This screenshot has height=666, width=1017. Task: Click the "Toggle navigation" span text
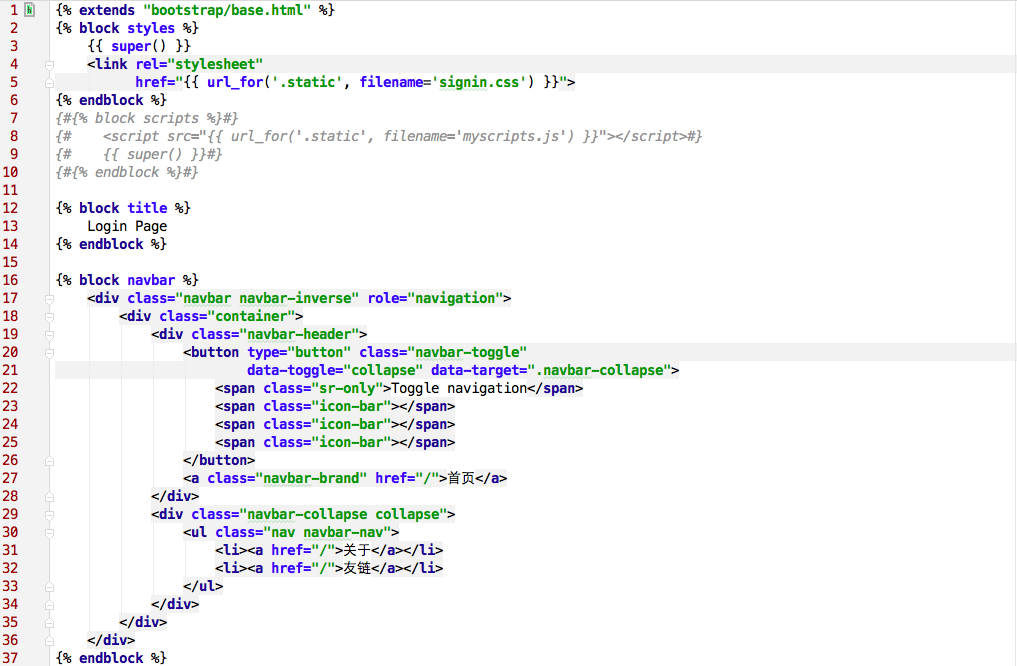tap(459, 388)
